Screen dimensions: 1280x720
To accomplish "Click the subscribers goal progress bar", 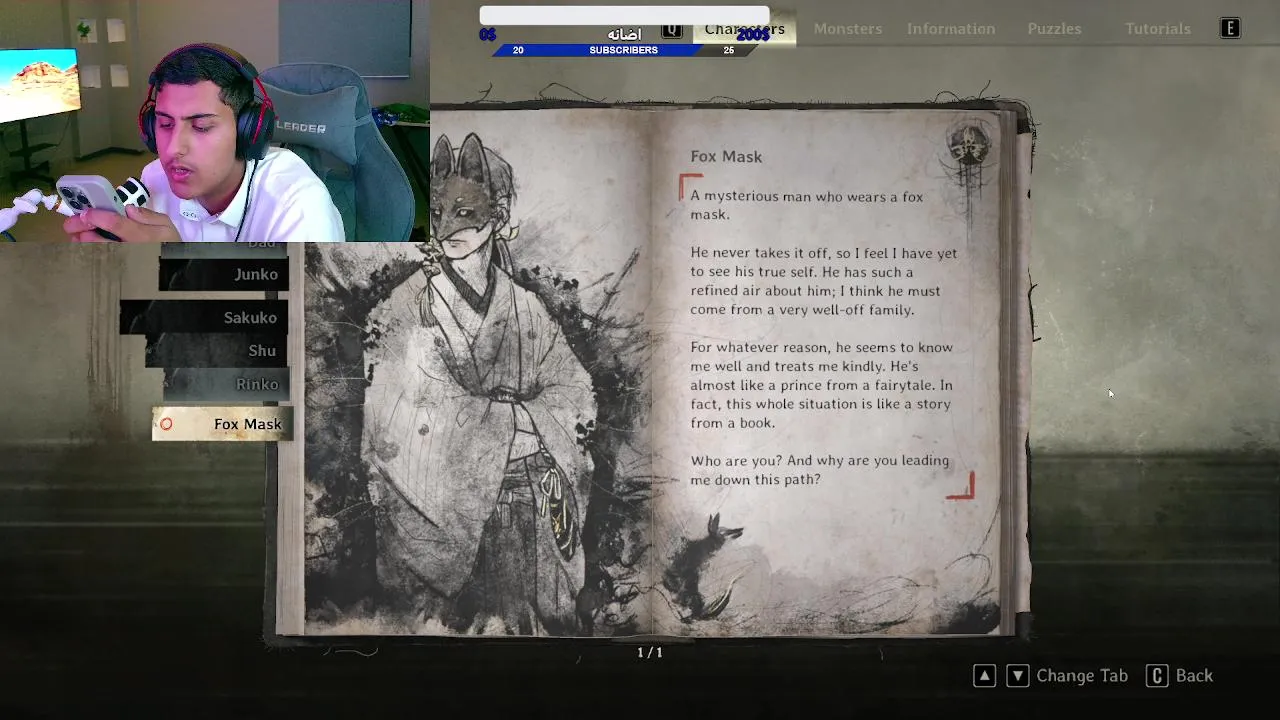I will click(624, 50).
